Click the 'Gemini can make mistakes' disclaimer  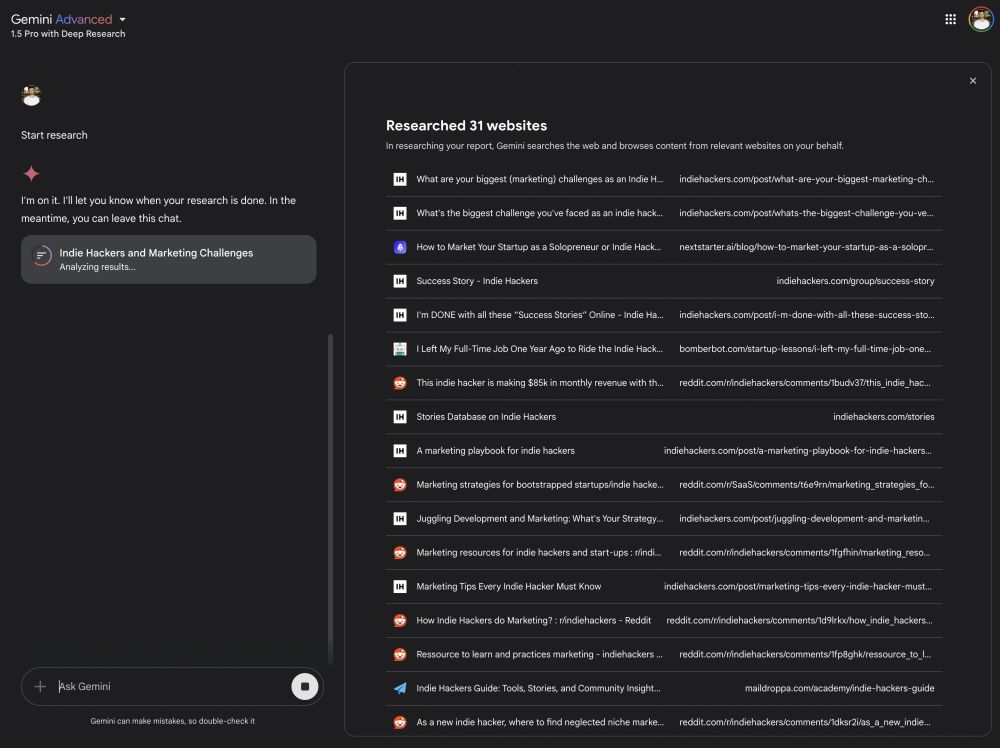(x=172, y=721)
